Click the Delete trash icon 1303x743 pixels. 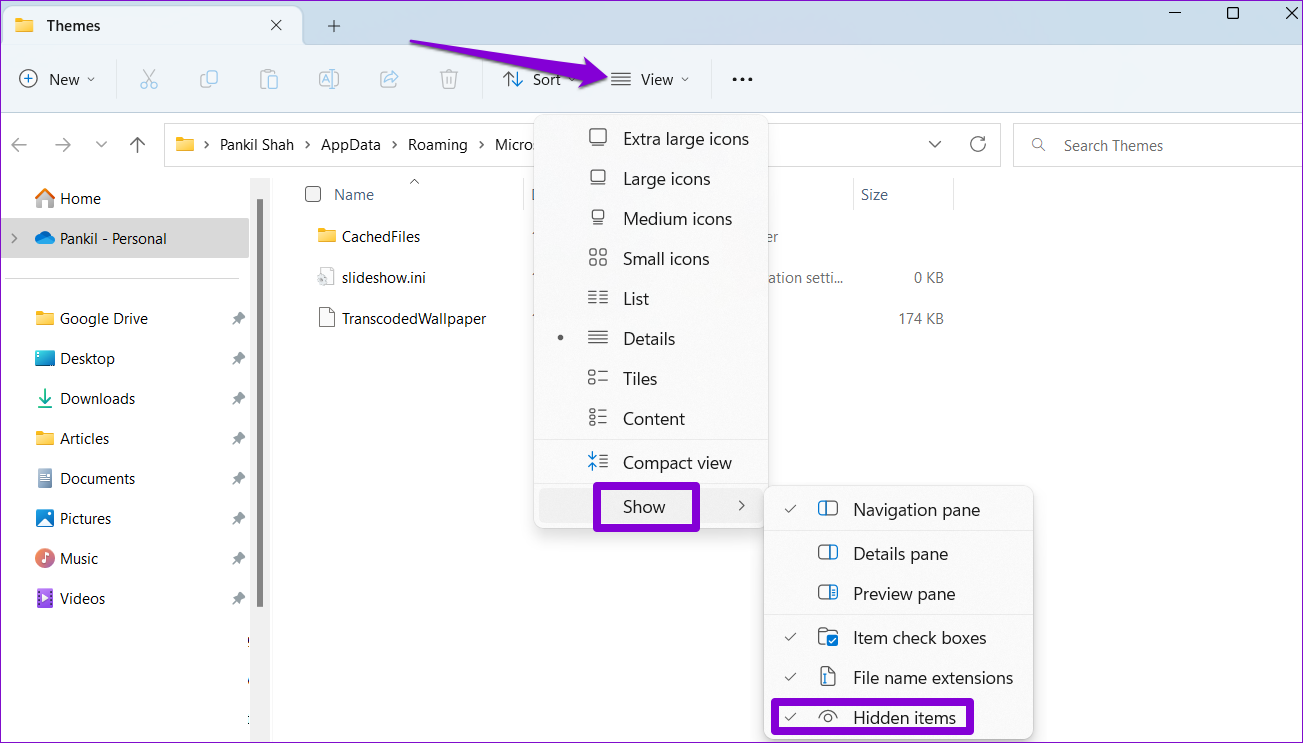coord(450,79)
